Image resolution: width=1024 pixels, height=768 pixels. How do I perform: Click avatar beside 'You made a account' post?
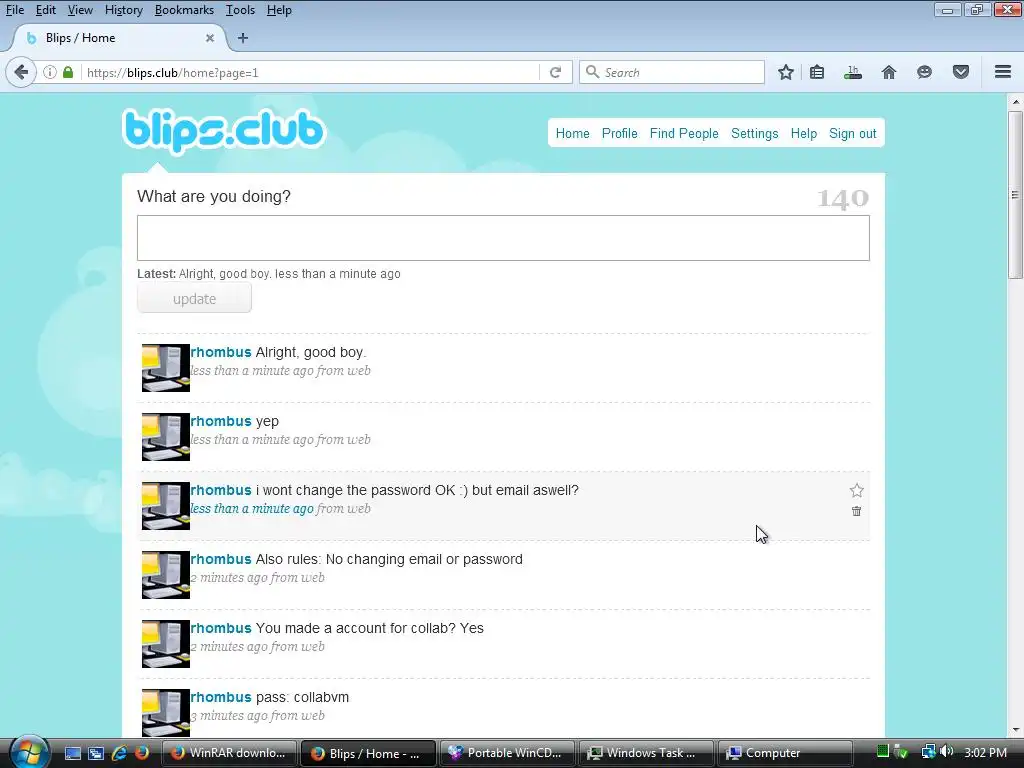pos(166,644)
